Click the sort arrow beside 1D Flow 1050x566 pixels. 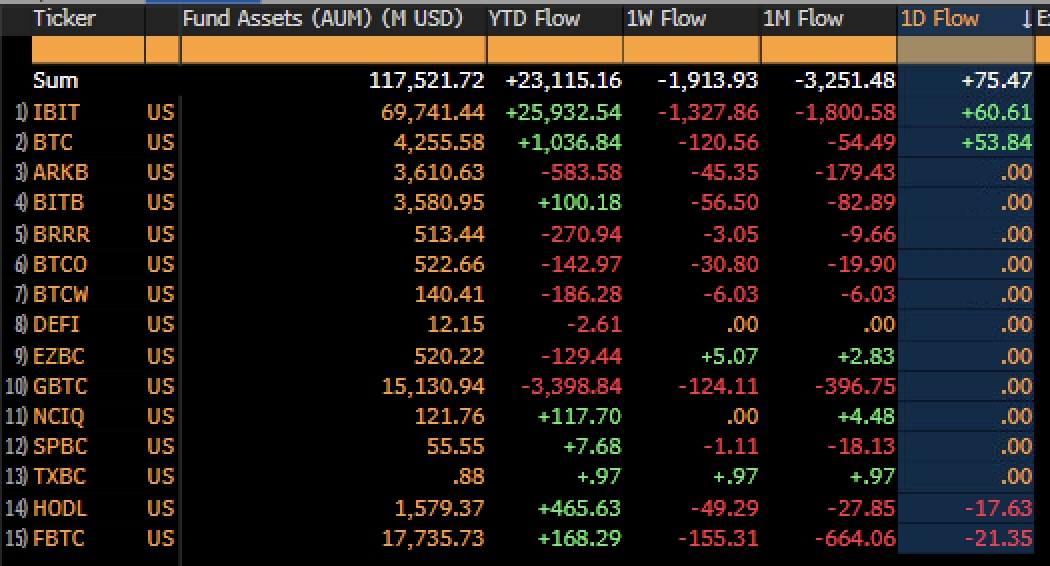tap(1027, 19)
